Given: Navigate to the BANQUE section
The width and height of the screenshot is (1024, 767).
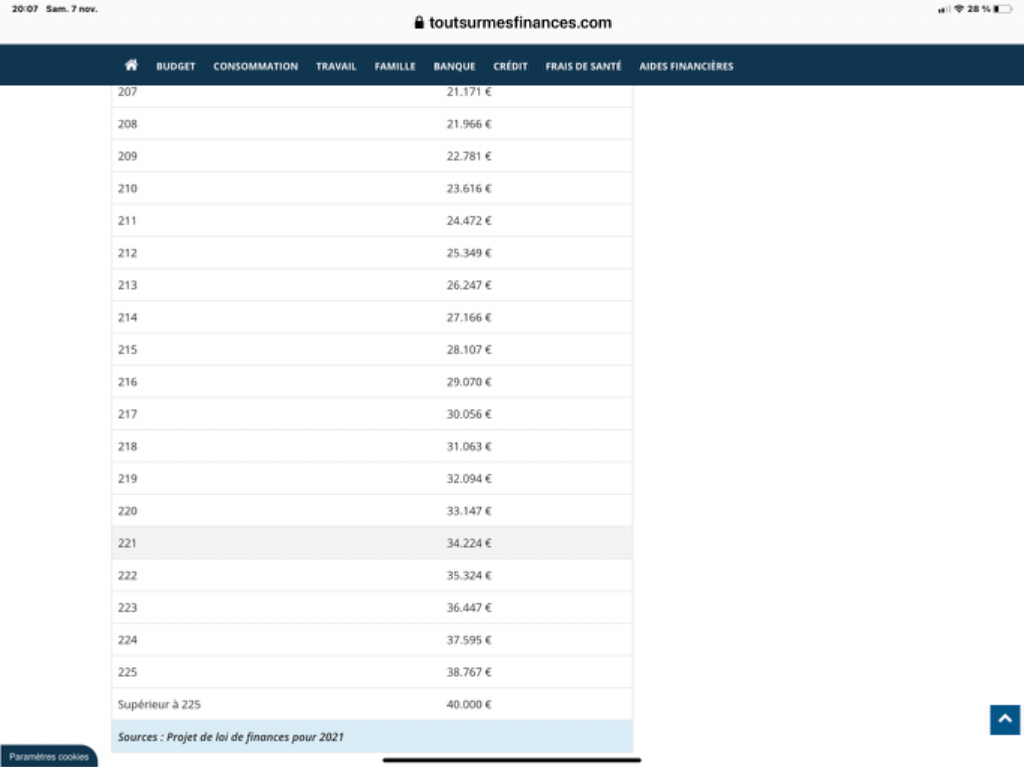Looking at the screenshot, I should tap(454, 67).
